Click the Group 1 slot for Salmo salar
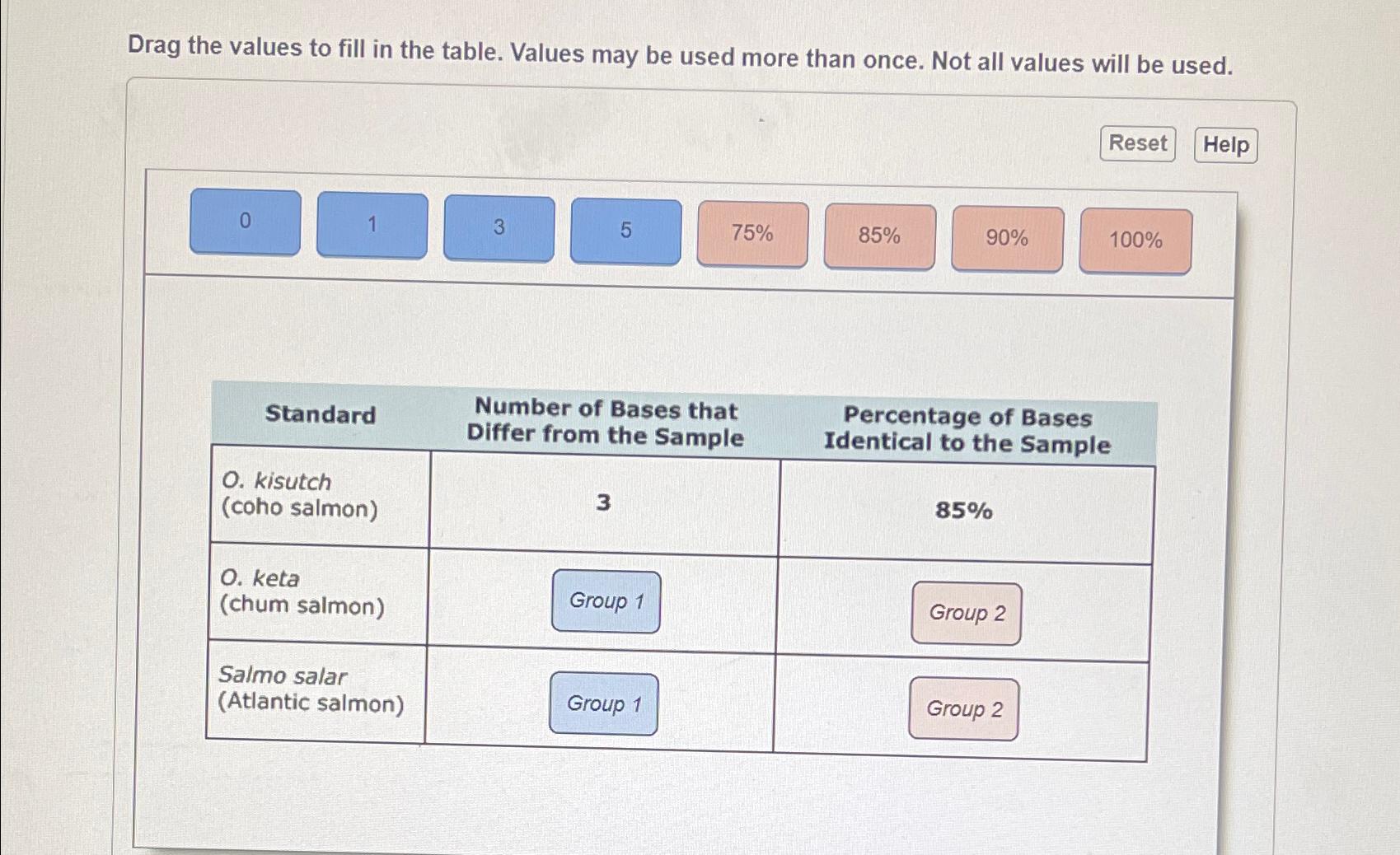 [603, 704]
